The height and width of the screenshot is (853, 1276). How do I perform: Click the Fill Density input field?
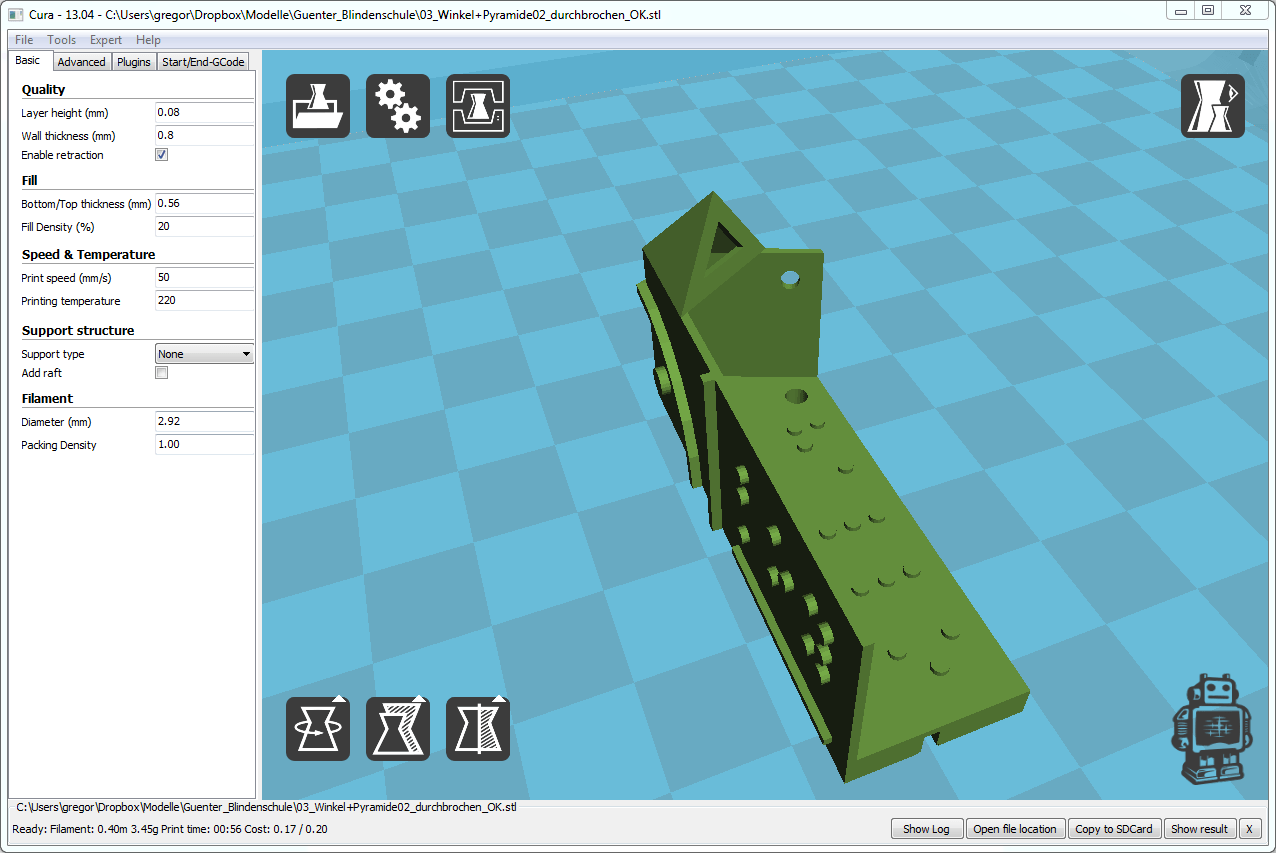pyautogui.click(x=205, y=226)
